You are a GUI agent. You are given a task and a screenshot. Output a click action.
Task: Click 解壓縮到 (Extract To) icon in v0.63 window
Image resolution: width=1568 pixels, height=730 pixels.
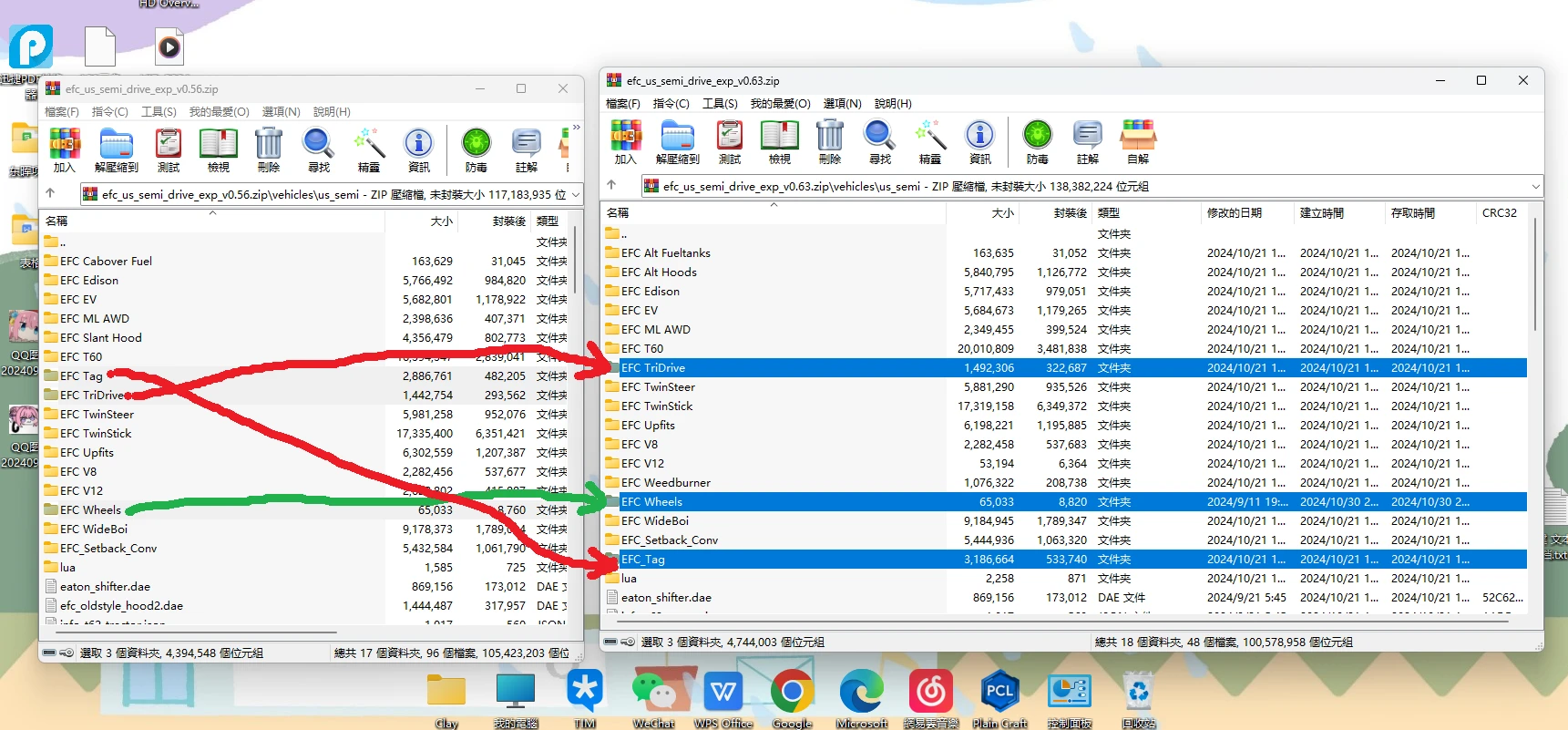tap(678, 141)
